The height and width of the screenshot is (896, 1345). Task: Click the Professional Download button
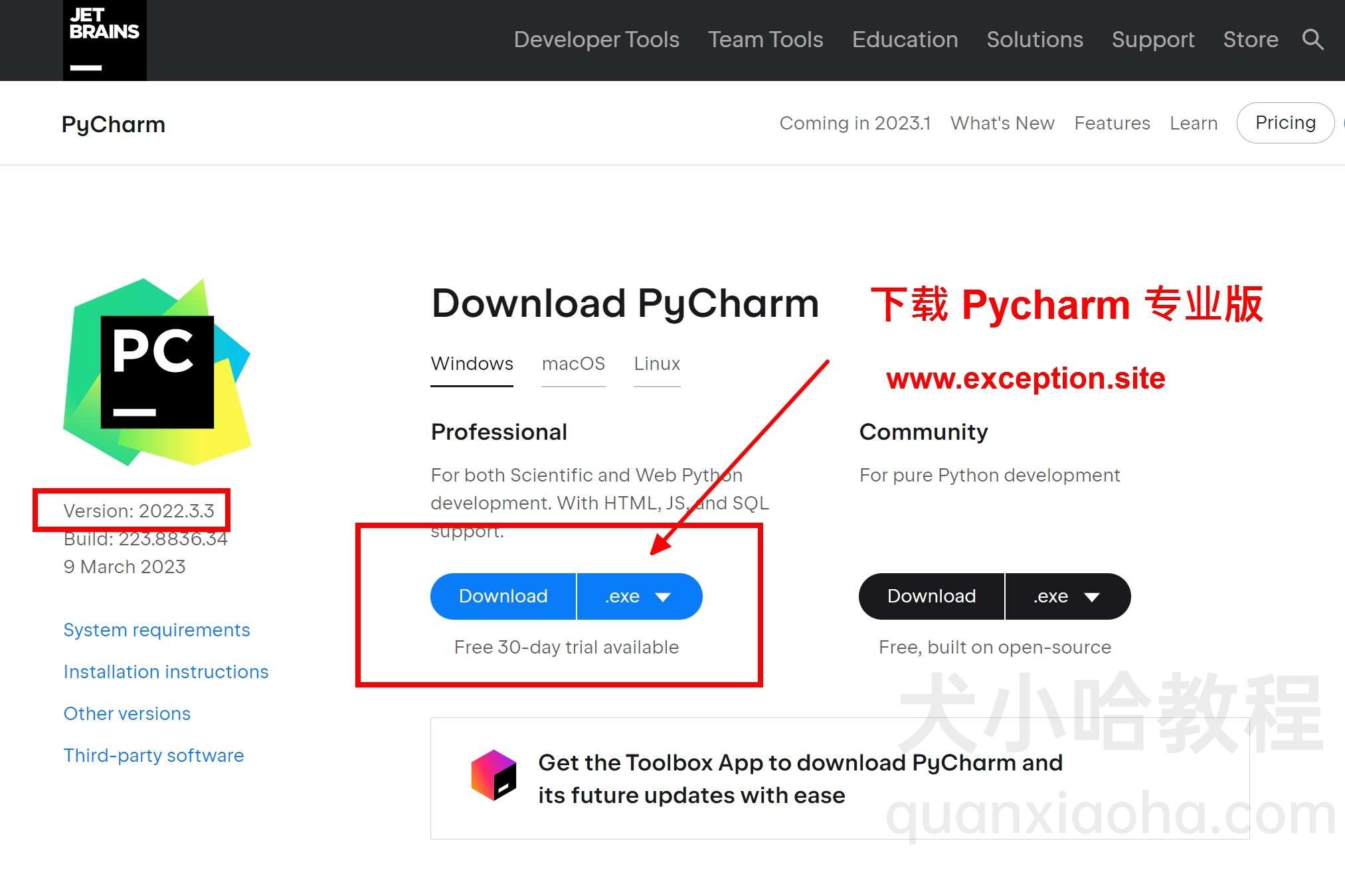coord(502,596)
